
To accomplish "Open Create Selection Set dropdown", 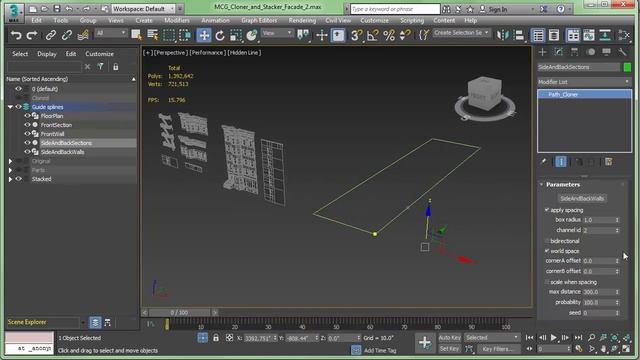I will coord(461,33).
